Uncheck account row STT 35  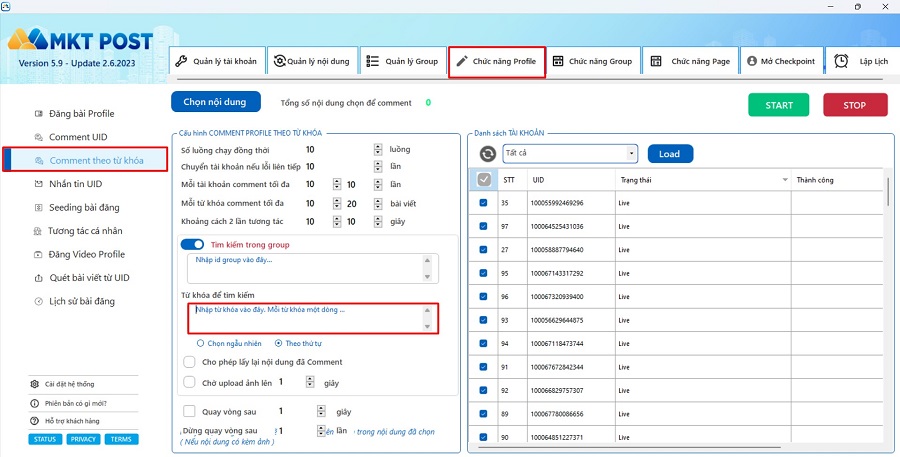tap(483, 203)
